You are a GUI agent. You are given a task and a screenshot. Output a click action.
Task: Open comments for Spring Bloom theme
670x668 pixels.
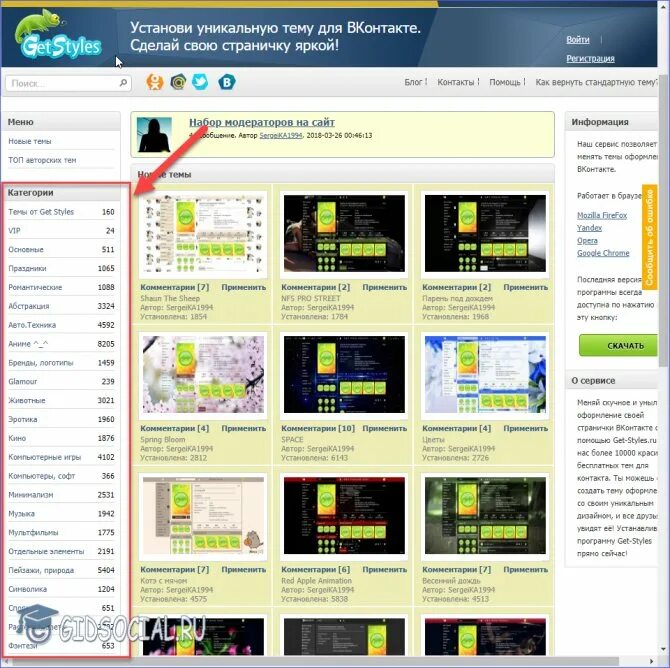coord(175,429)
